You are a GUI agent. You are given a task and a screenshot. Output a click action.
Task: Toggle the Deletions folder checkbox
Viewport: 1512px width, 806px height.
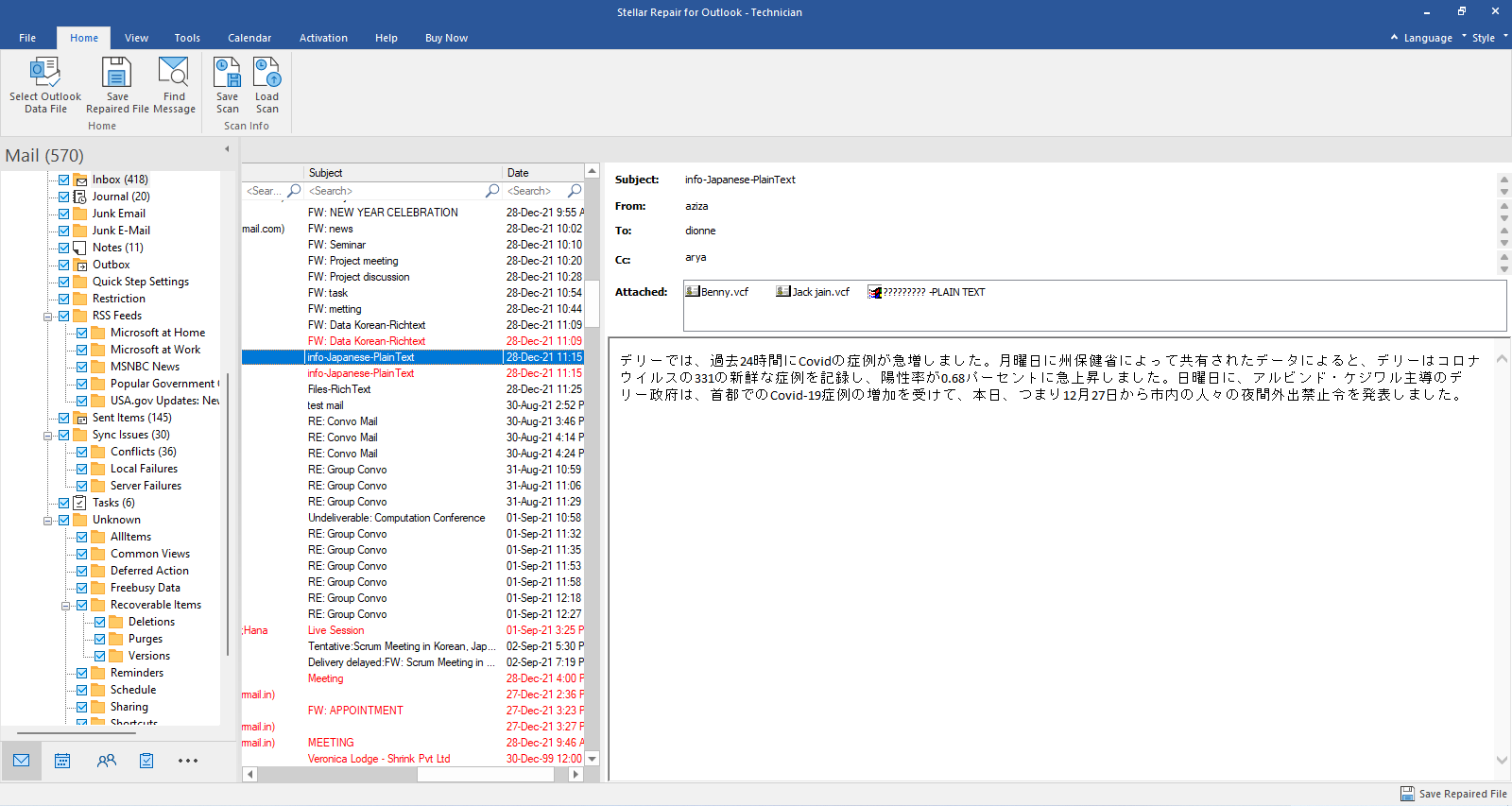point(100,622)
